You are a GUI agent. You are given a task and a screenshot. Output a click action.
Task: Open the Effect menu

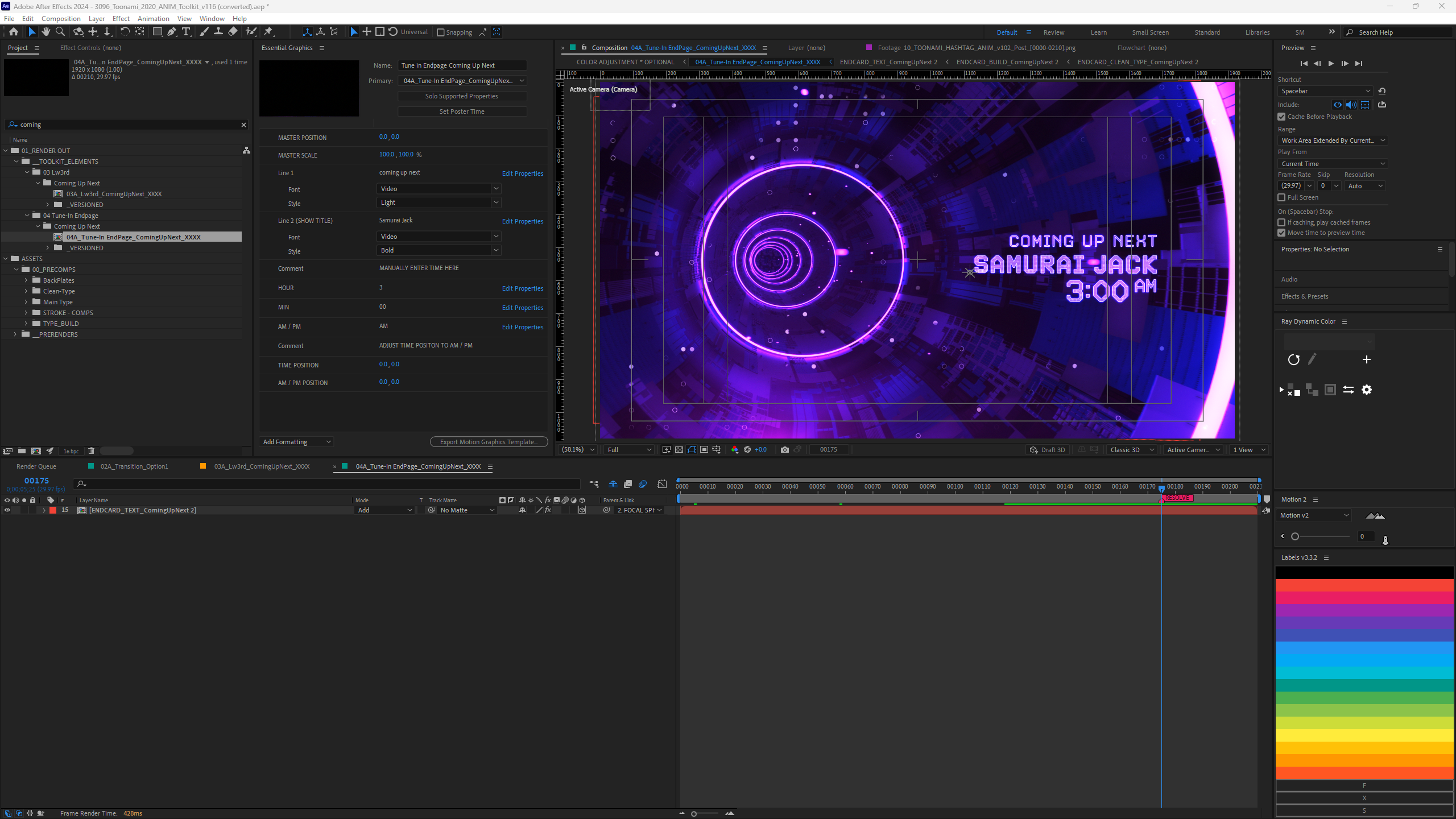coord(121,19)
